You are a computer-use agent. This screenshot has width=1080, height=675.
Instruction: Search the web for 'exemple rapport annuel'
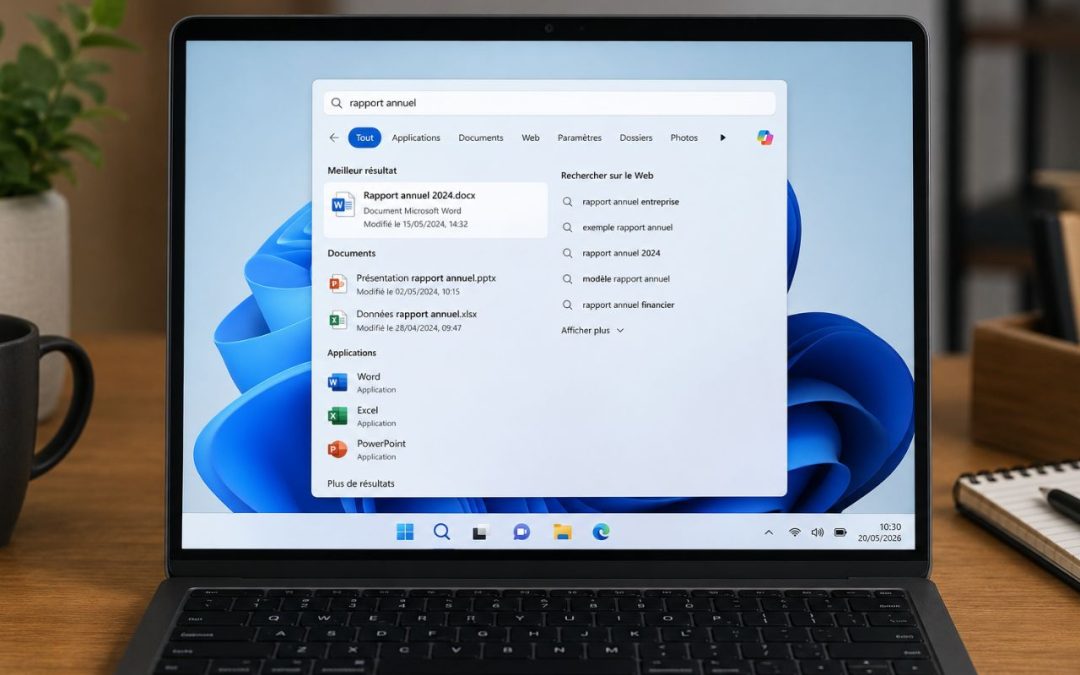pos(627,227)
